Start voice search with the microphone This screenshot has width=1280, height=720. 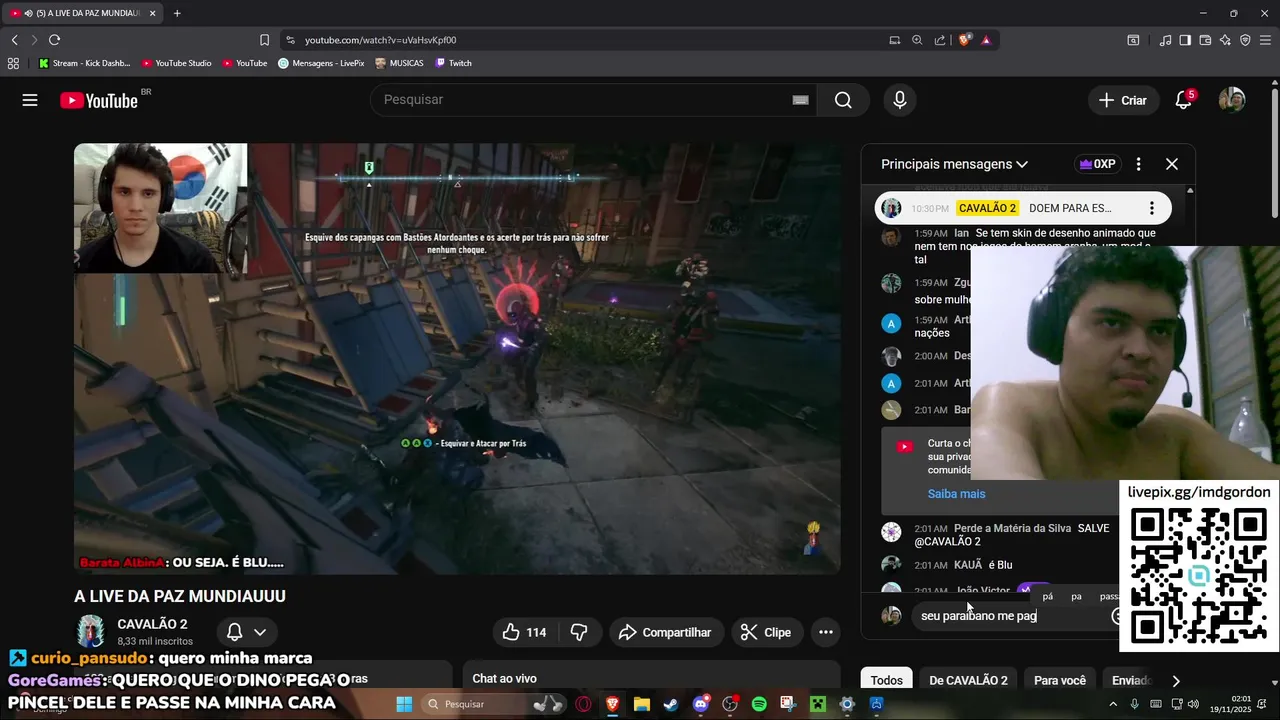(x=900, y=100)
